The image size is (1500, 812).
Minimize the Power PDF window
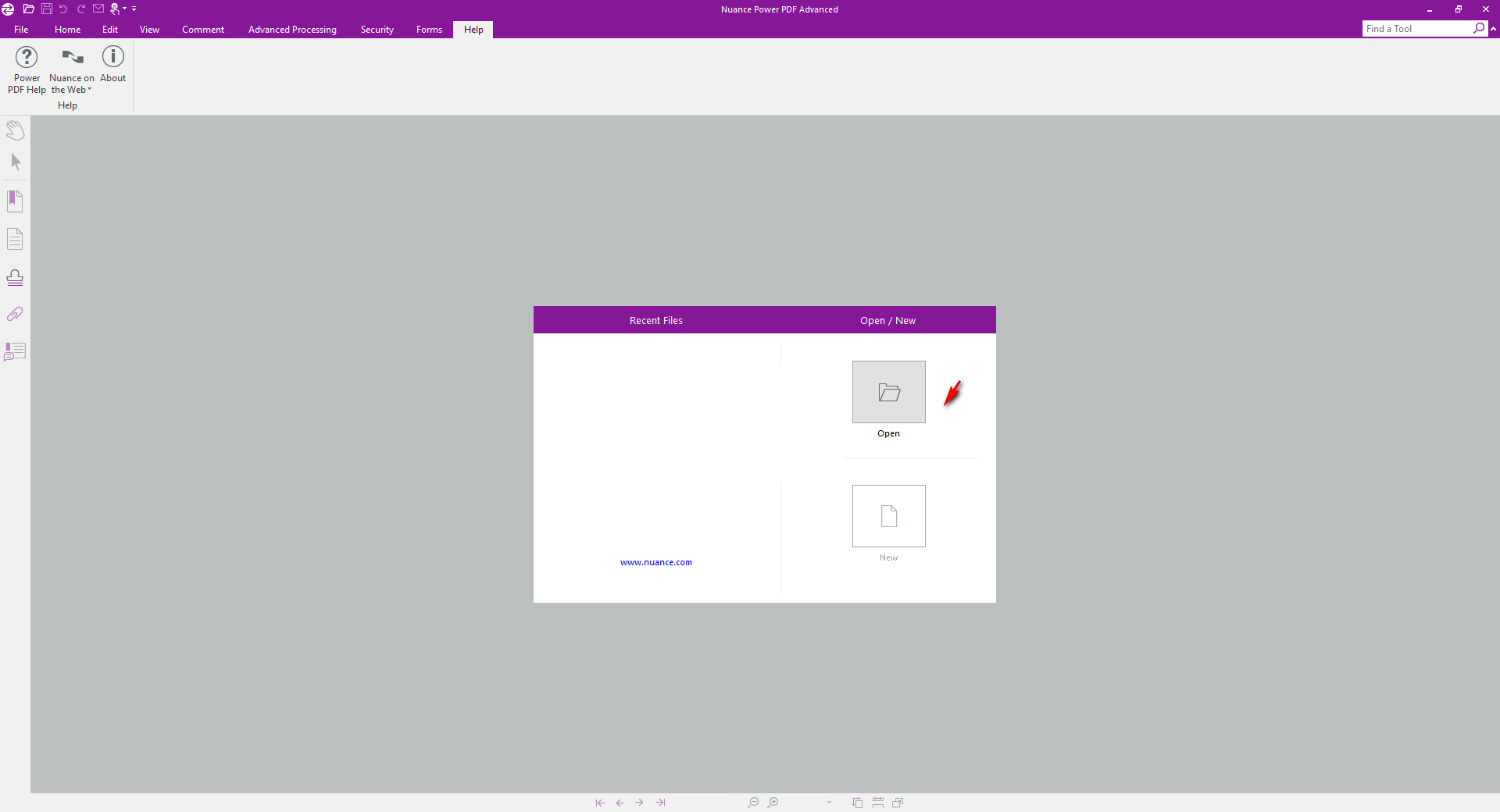(1430, 9)
